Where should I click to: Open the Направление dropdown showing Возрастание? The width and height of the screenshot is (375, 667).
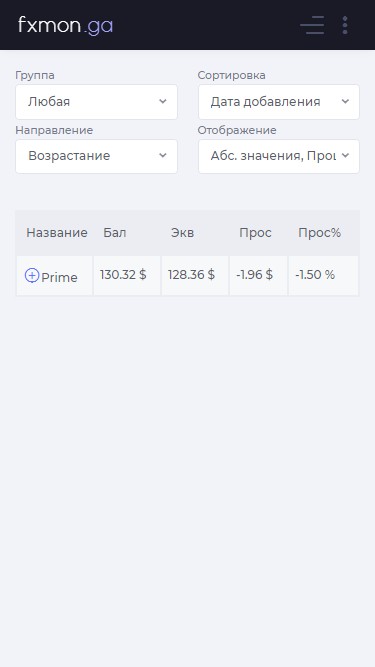coord(97,156)
